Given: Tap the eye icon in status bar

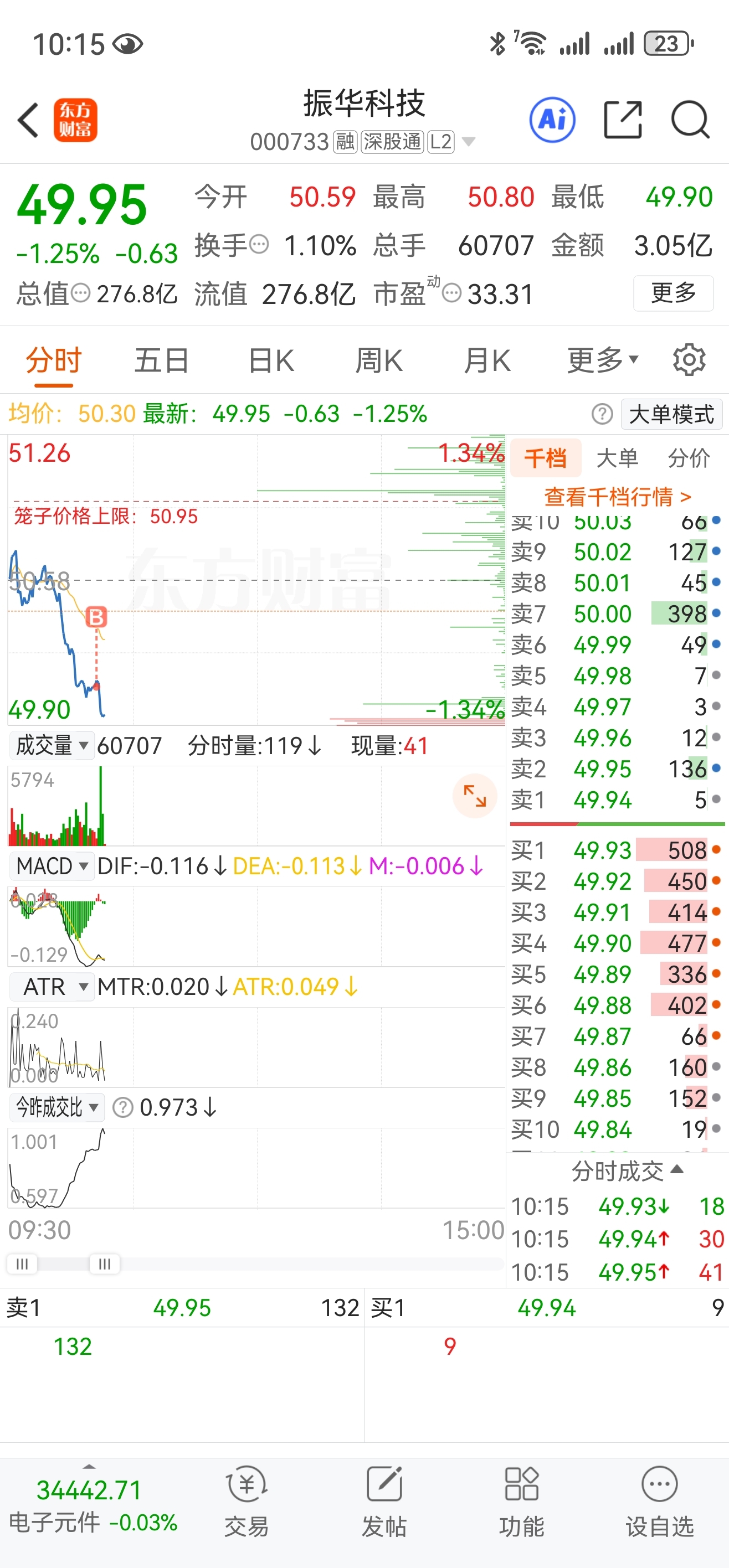Looking at the screenshot, I should [x=128, y=44].
